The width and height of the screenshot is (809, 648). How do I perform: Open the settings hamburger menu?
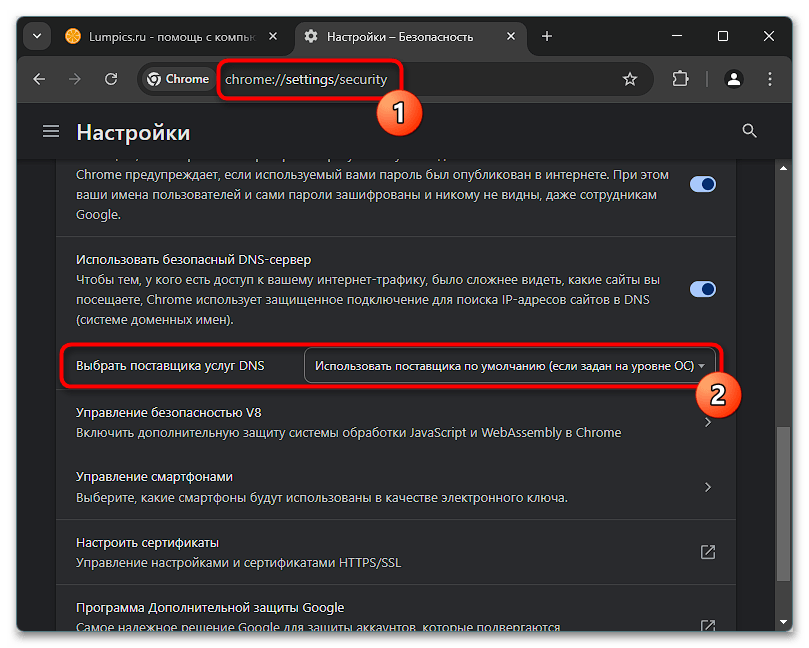tap(51, 132)
